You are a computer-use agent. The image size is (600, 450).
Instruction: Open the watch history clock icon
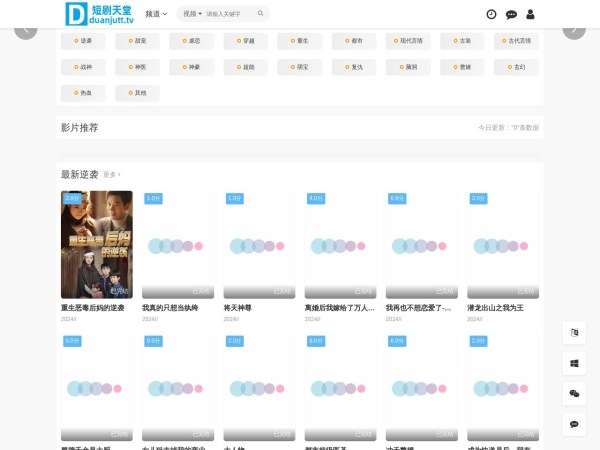point(491,14)
